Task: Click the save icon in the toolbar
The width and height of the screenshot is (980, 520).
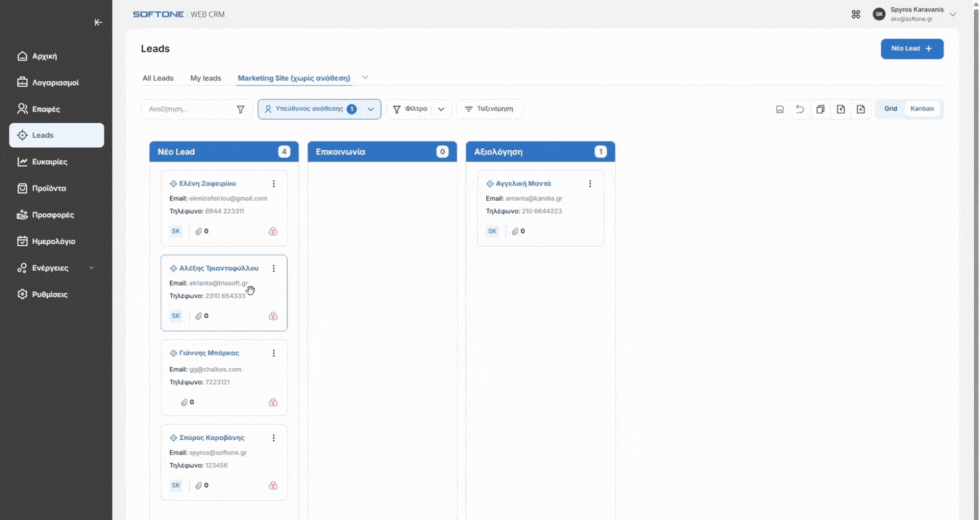Action: (x=780, y=109)
